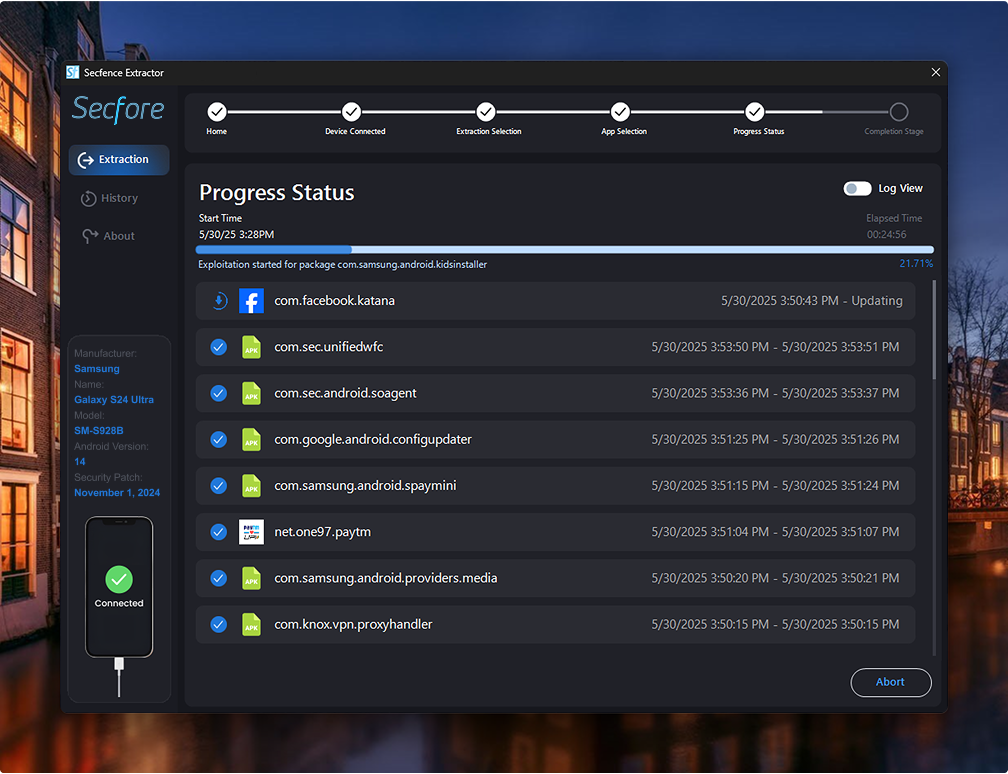1008x774 pixels.
Task: Open the Extraction sidebar section
Action: click(119, 160)
